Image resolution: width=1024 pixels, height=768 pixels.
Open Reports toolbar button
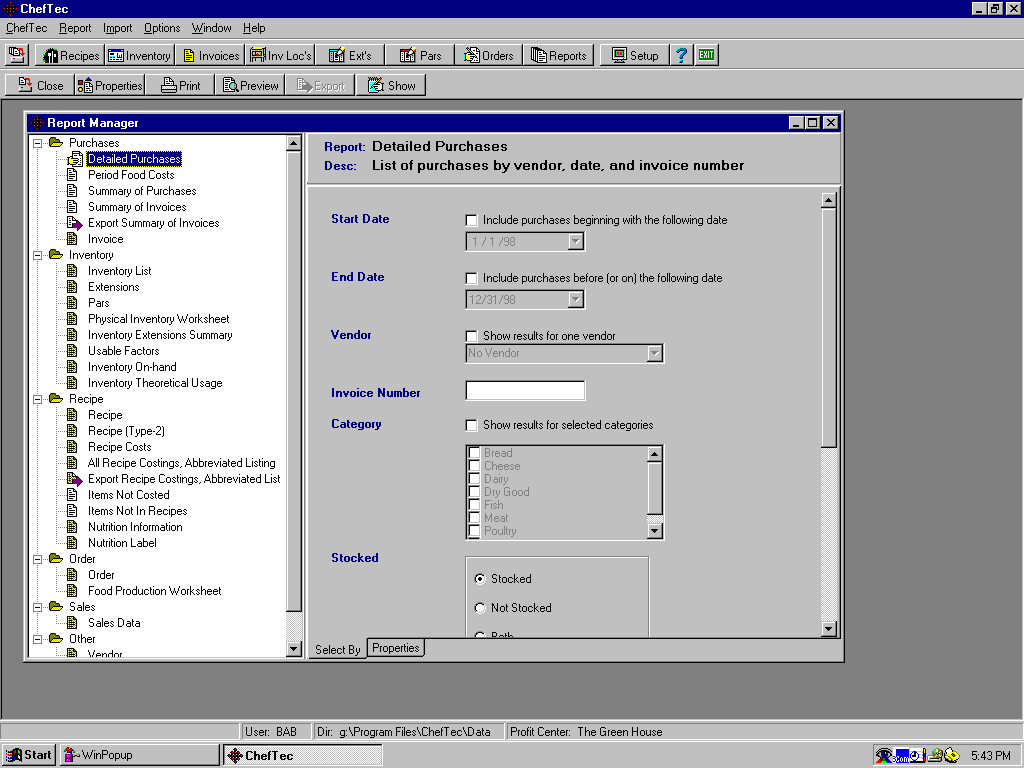559,56
